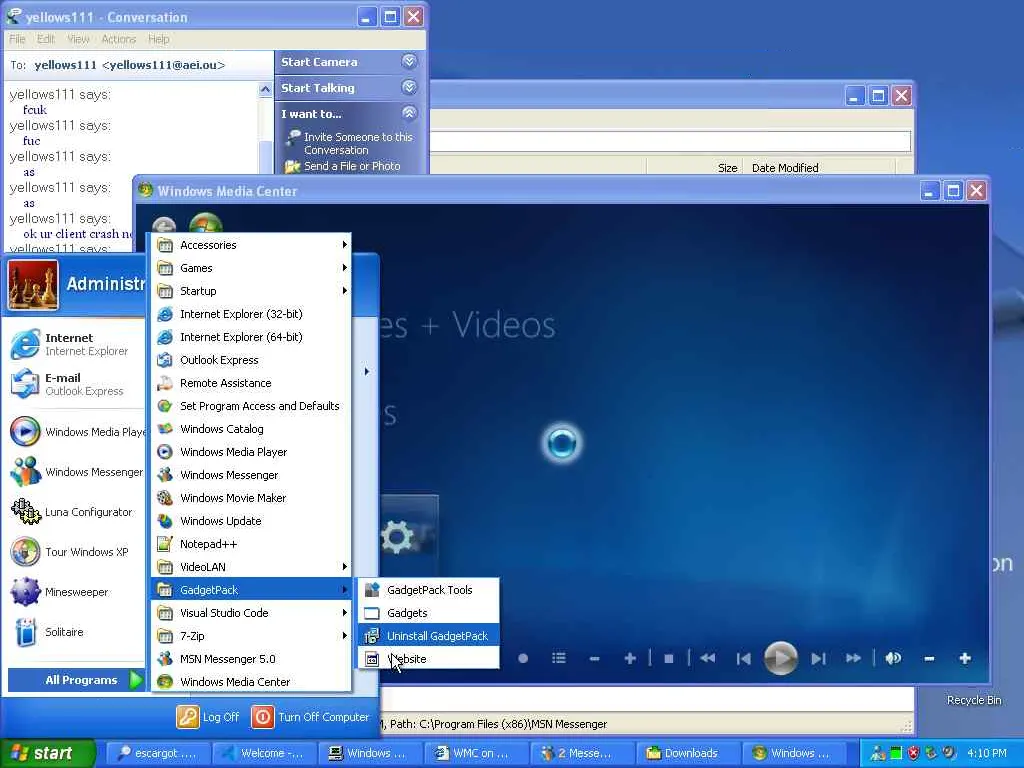Click Log Off button

[x=208, y=717]
